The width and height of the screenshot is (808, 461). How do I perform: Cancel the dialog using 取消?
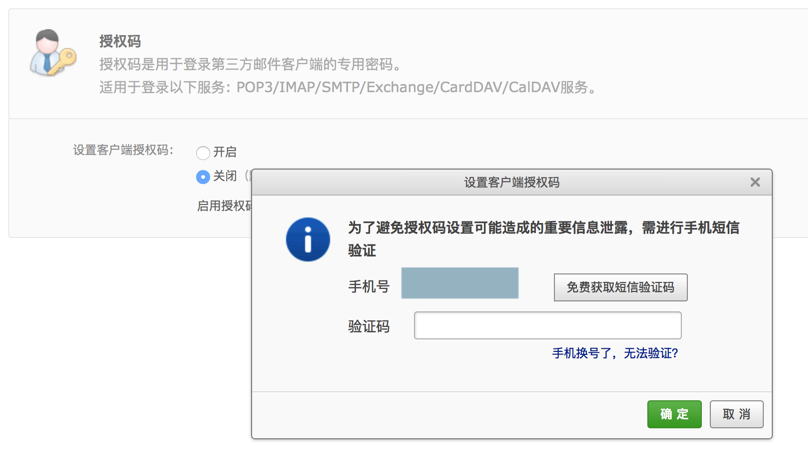[736, 414]
